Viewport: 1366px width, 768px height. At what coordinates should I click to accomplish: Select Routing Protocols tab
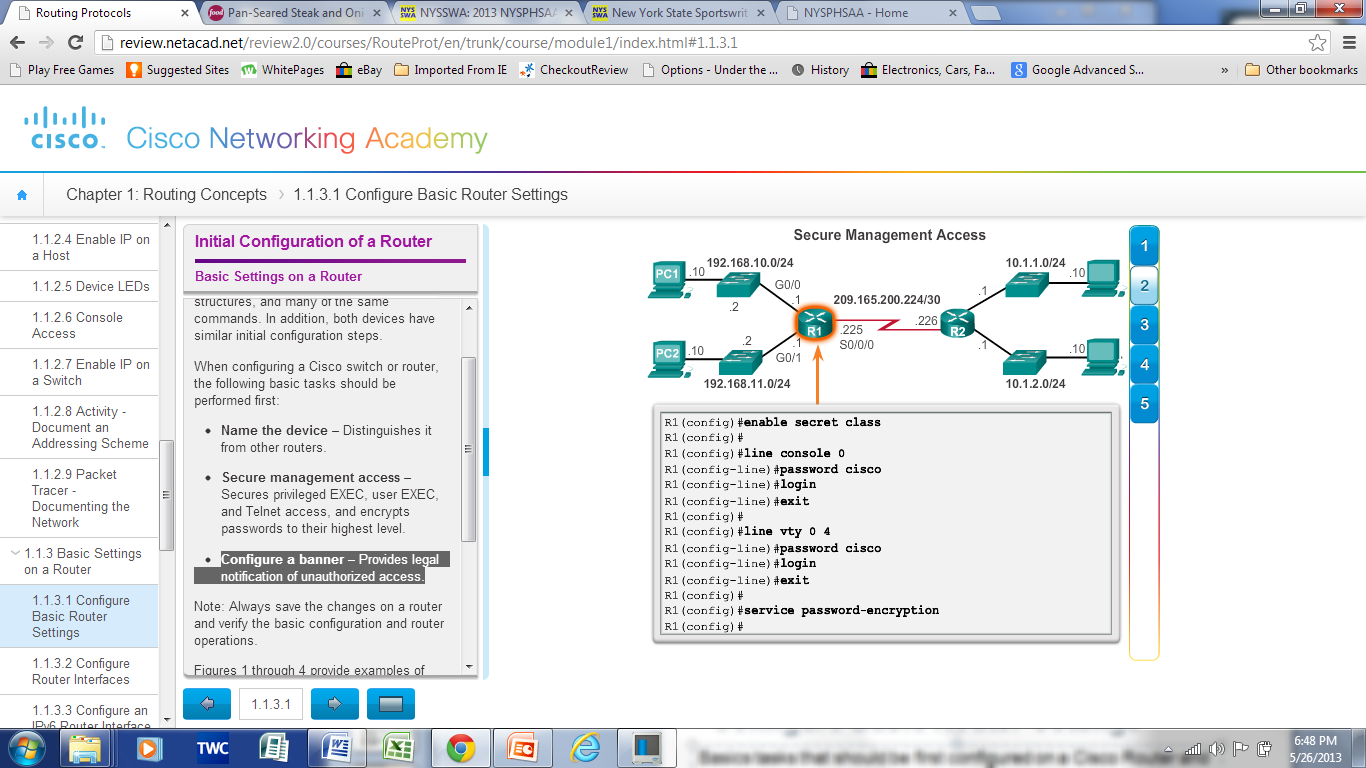100,13
